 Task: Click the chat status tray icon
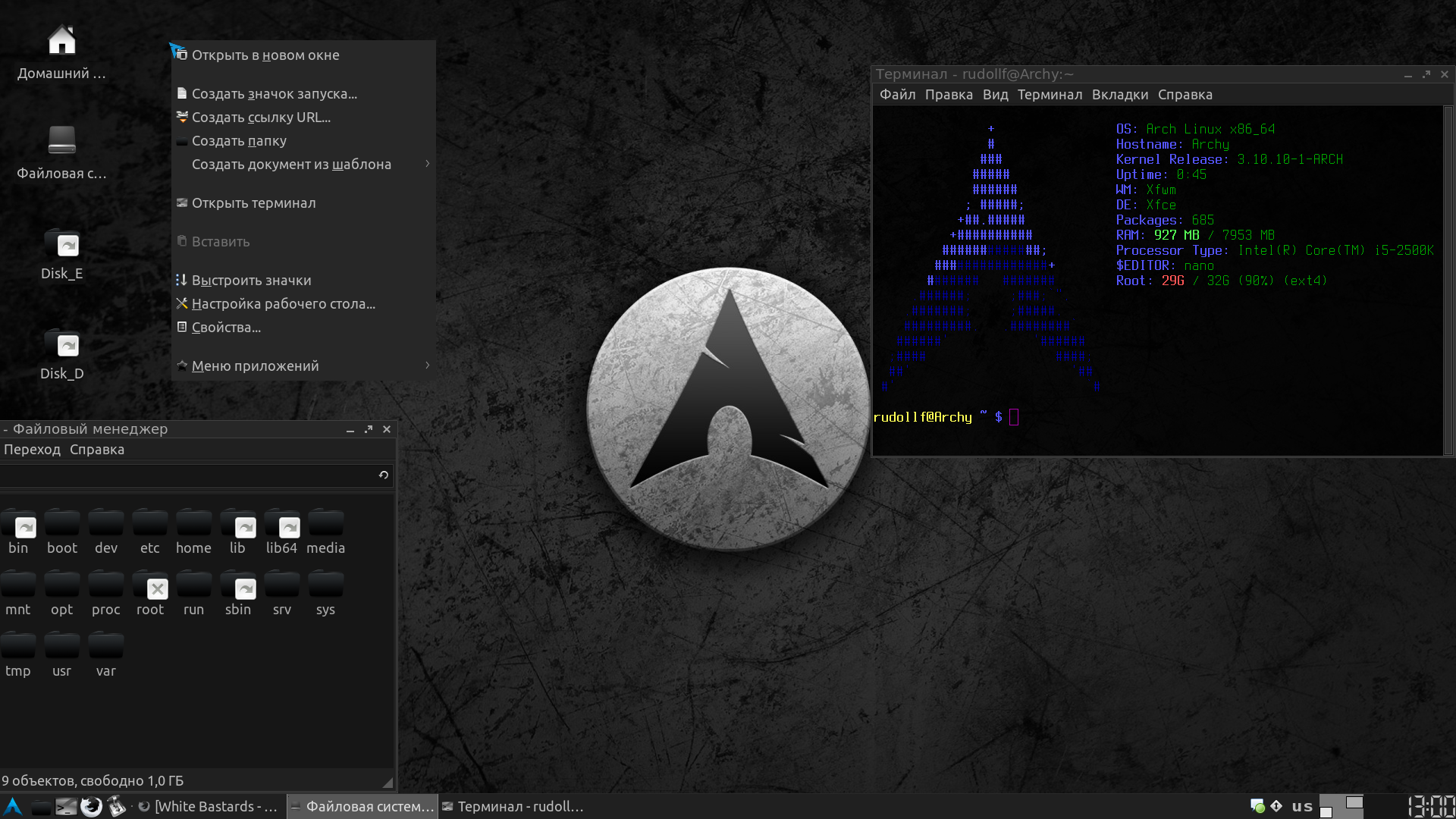1257,806
